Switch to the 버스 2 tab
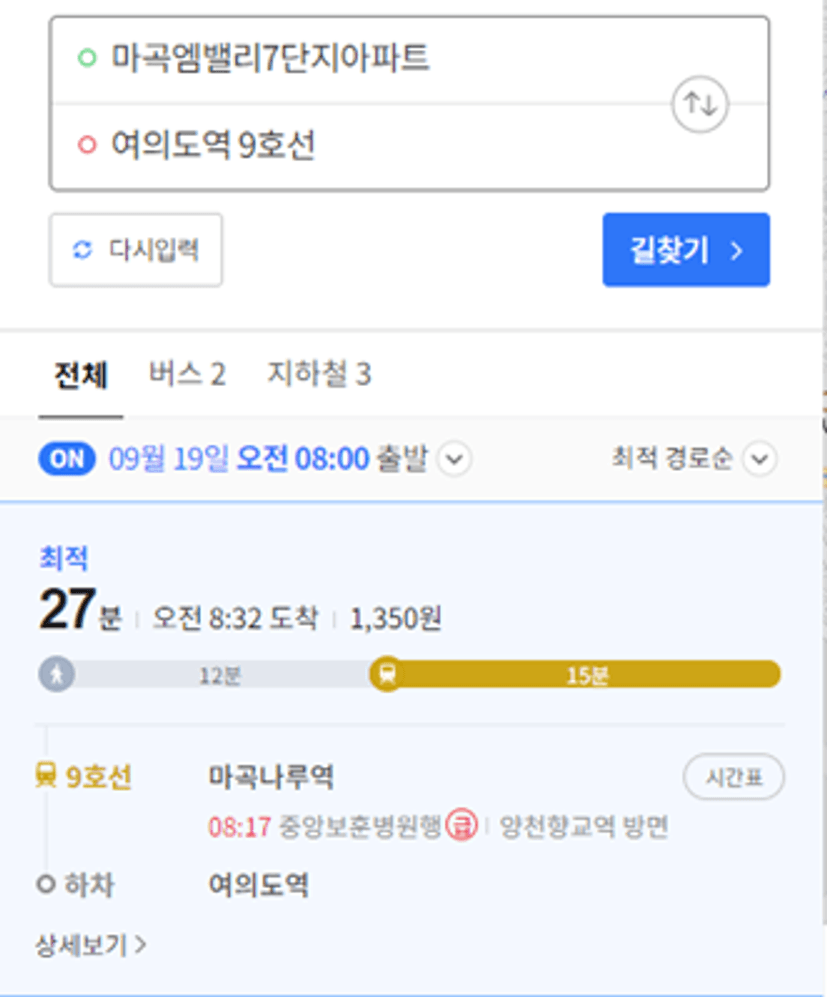This screenshot has height=997, width=827. coord(187,374)
